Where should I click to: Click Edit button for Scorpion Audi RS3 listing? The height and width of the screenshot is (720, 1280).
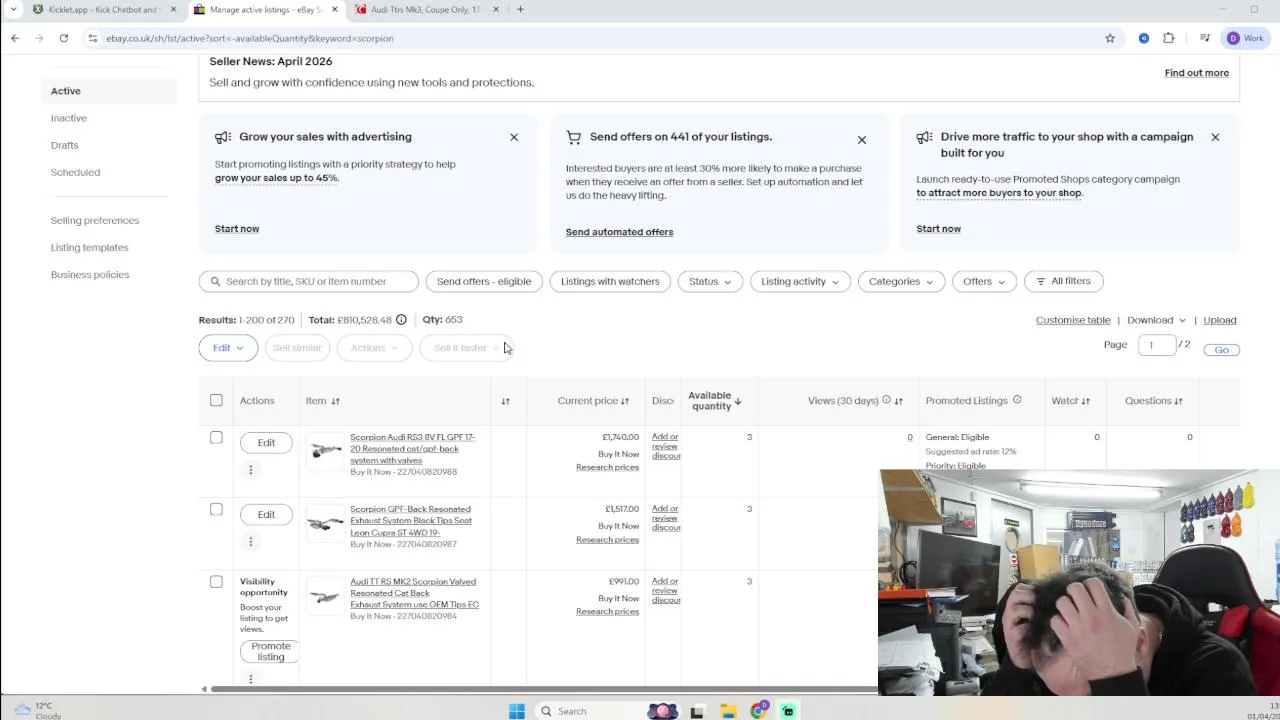pos(266,443)
